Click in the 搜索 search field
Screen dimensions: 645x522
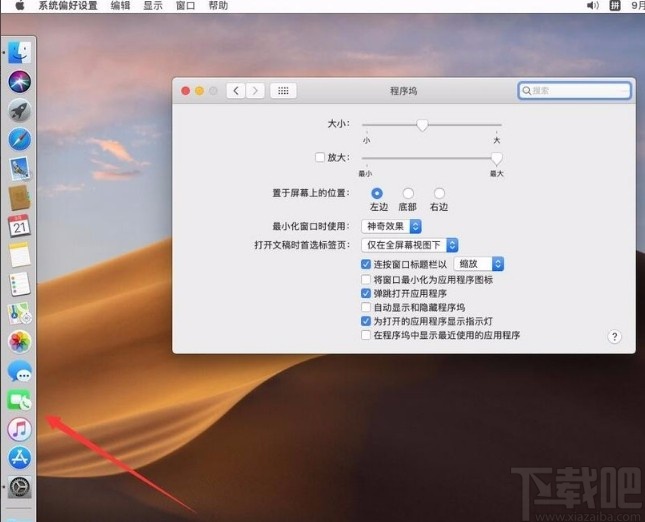(574, 90)
